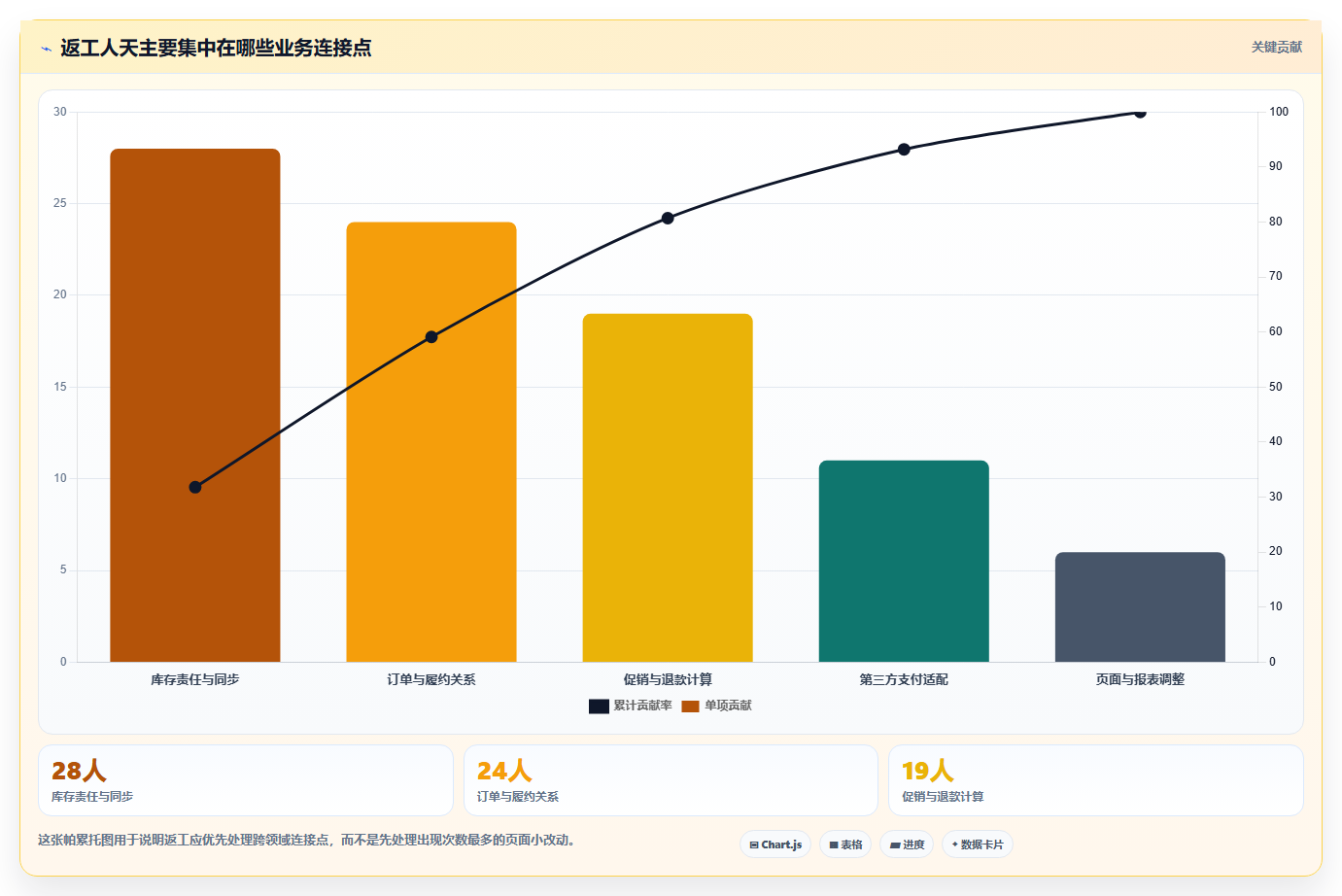Click the 进度 tag
1342x896 pixels.
click(907, 844)
